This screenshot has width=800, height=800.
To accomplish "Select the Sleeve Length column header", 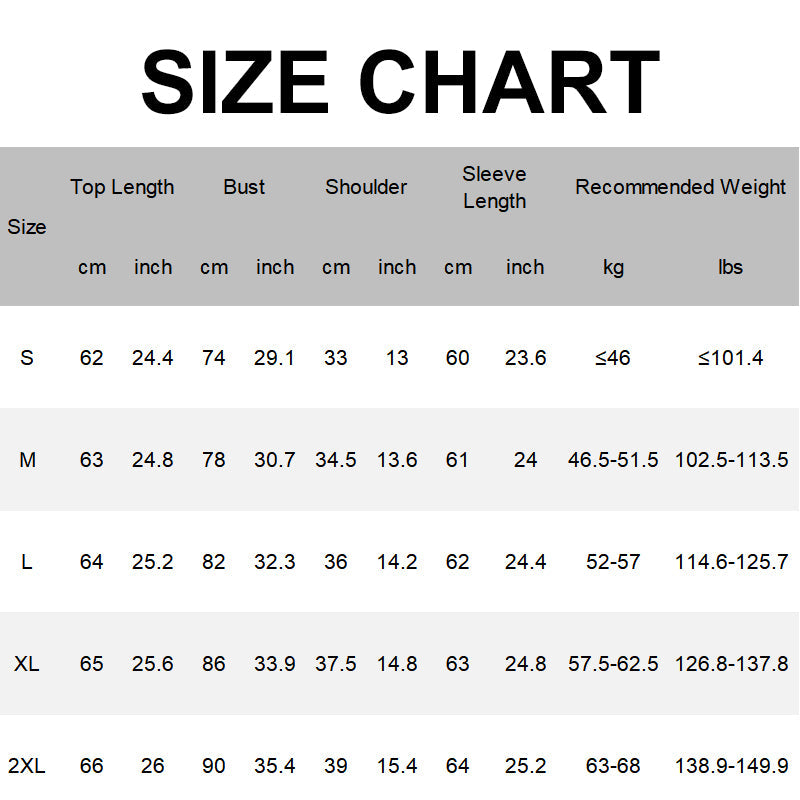I will tap(494, 187).
